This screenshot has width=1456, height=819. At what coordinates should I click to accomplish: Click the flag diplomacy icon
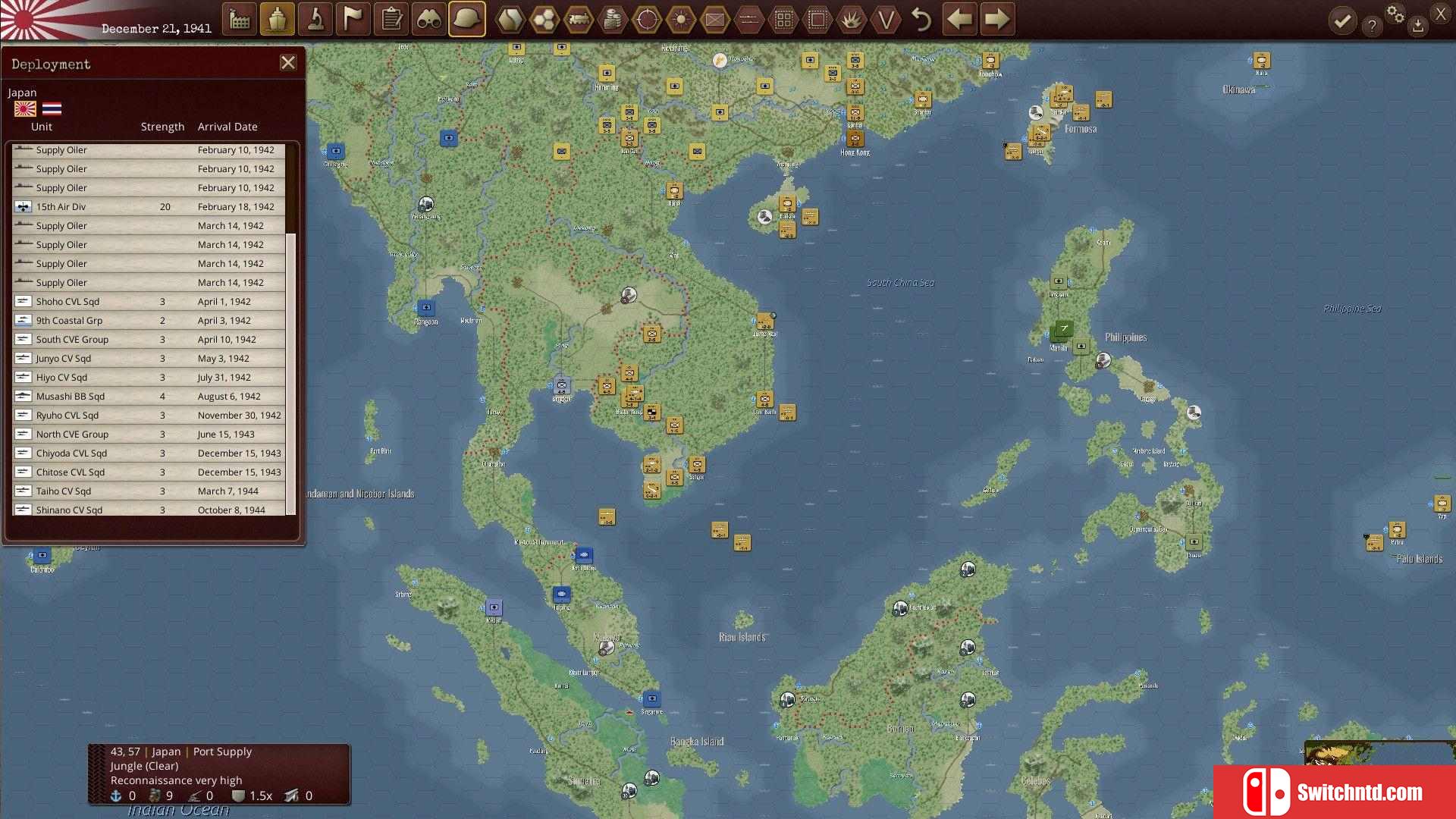coord(353,19)
